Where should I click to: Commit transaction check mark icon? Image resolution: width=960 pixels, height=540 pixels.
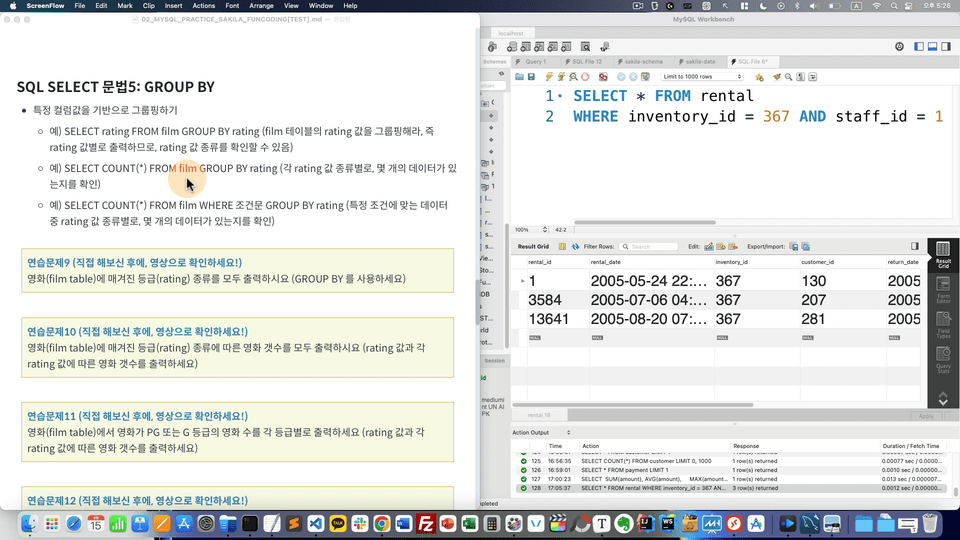621,77
